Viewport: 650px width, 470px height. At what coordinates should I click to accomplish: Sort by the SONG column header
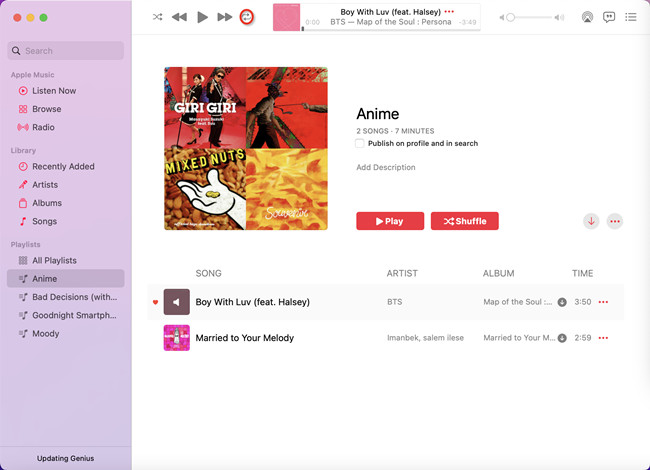click(209, 273)
